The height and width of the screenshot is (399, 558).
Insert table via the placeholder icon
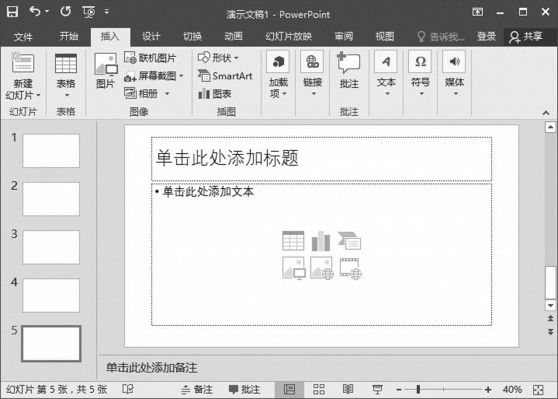click(293, 241)
